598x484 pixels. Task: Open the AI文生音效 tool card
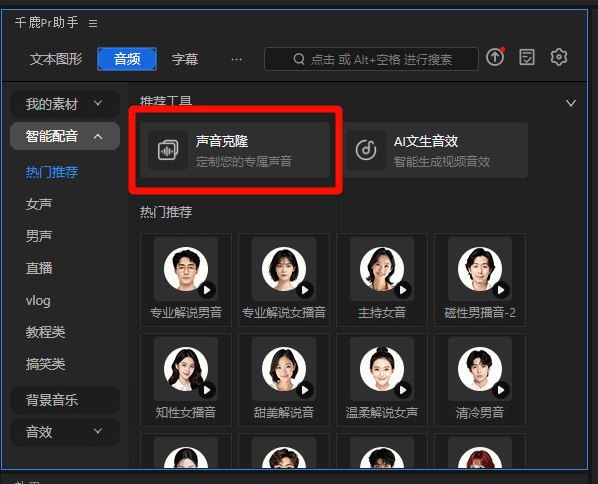[x=436, y=150]
